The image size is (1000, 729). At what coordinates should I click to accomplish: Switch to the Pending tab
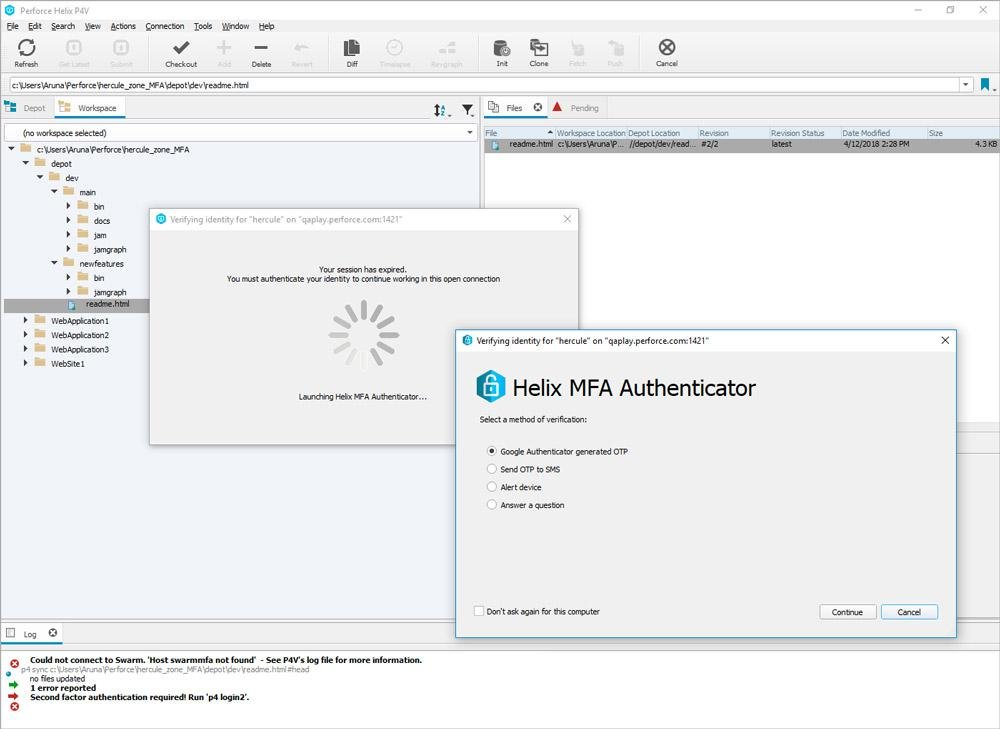point(577,108)
